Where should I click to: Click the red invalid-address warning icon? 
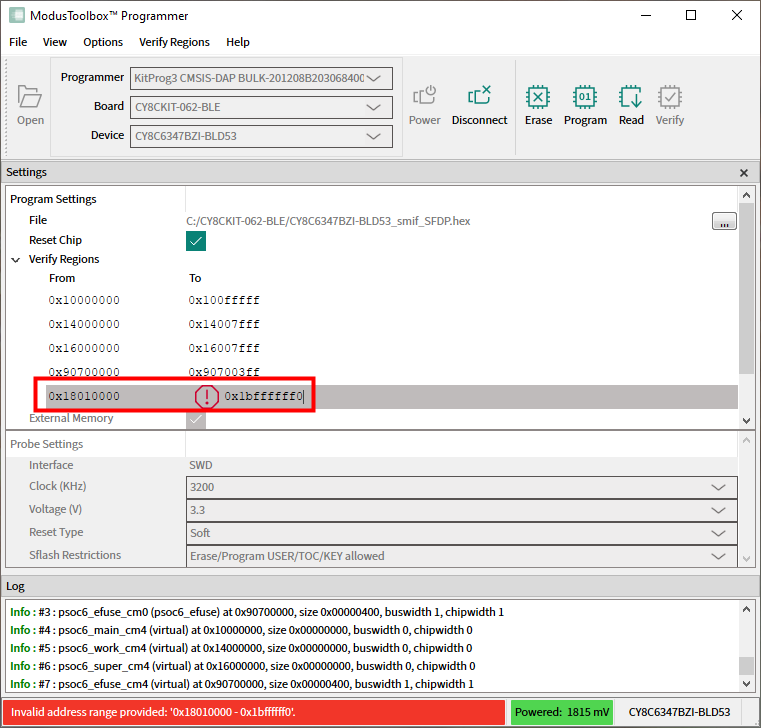(x=207, y=397)
